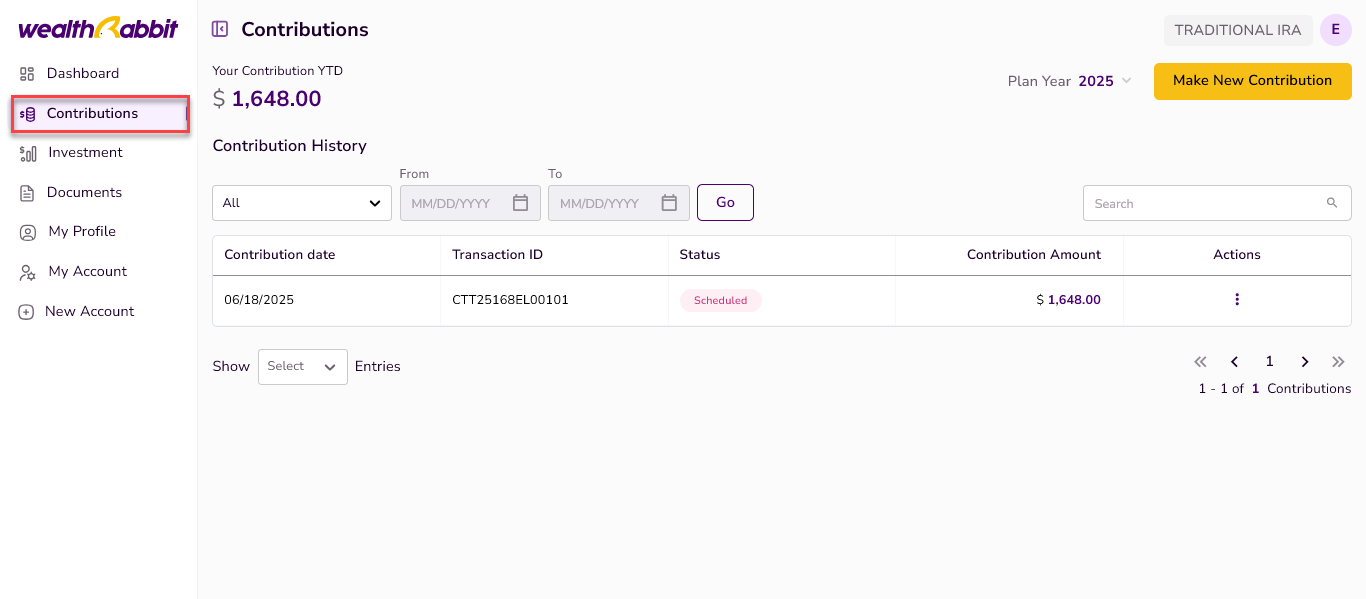Open the All status filter dropdown
The width and height of the screenshot is (1366, 599).
(x=302, y=203)
